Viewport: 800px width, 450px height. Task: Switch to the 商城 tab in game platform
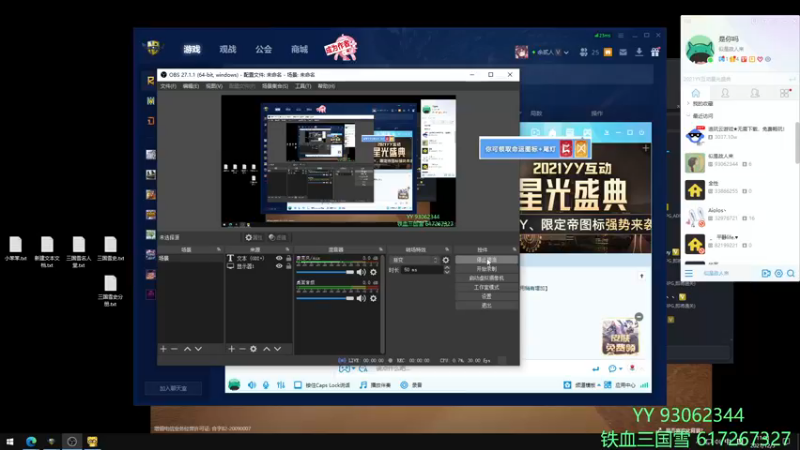pos(299,49)
